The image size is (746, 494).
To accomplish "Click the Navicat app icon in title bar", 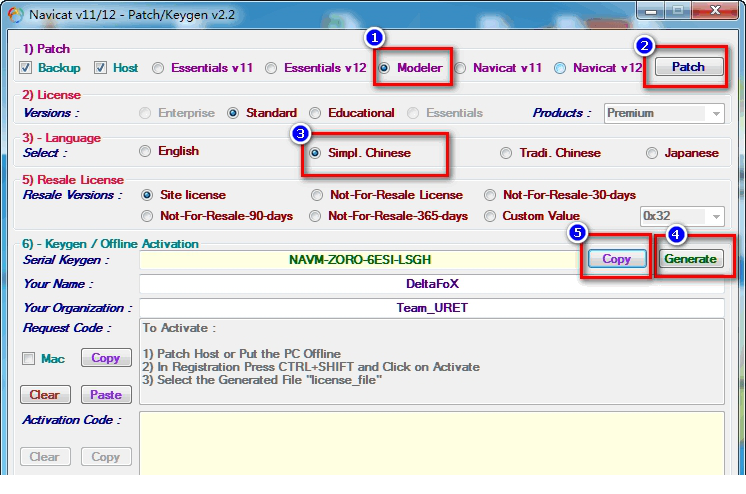I will (15, 15).
